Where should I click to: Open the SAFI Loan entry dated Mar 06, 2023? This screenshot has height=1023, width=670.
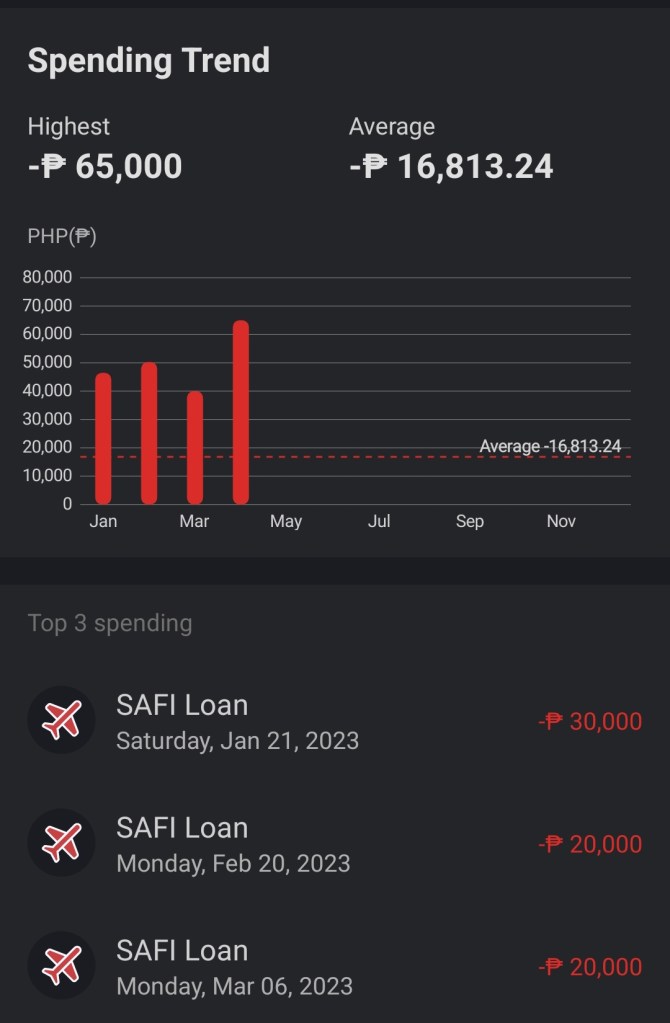pyautogui.click(x=234, y=967)
